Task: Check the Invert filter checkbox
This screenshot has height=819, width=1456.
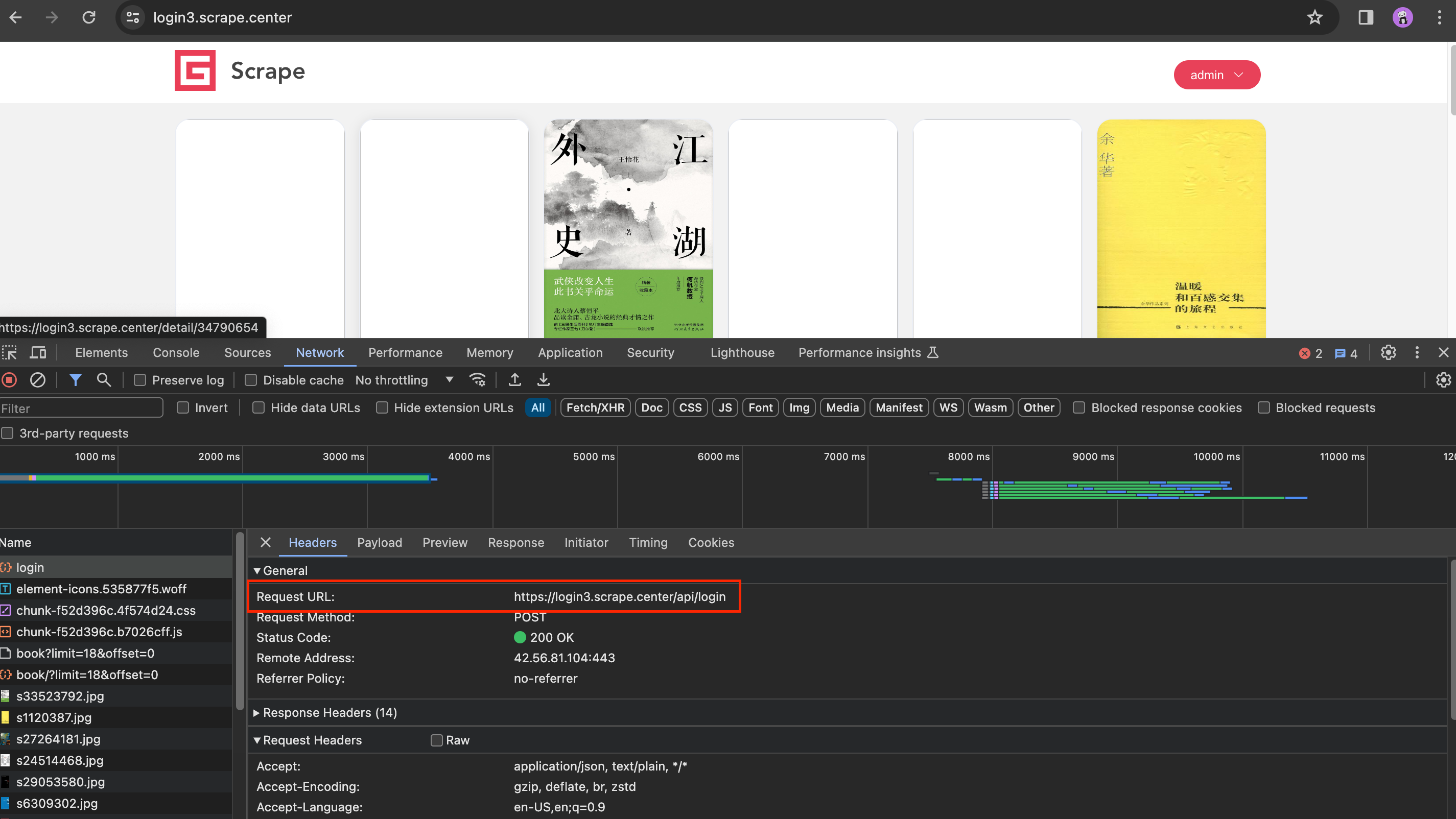Action: [x=182, y=407]
